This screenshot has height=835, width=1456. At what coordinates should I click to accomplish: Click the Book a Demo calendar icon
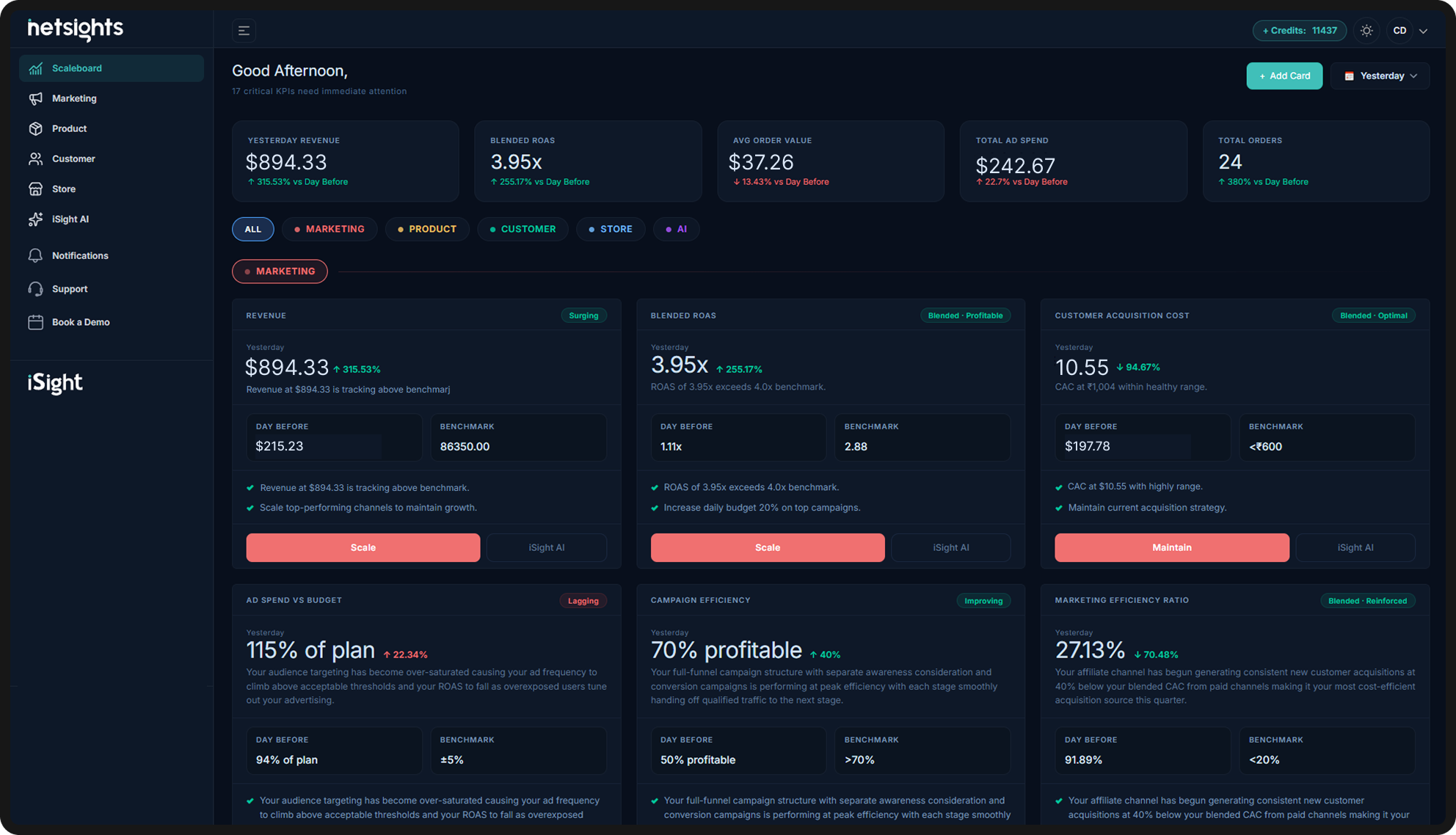35,322
